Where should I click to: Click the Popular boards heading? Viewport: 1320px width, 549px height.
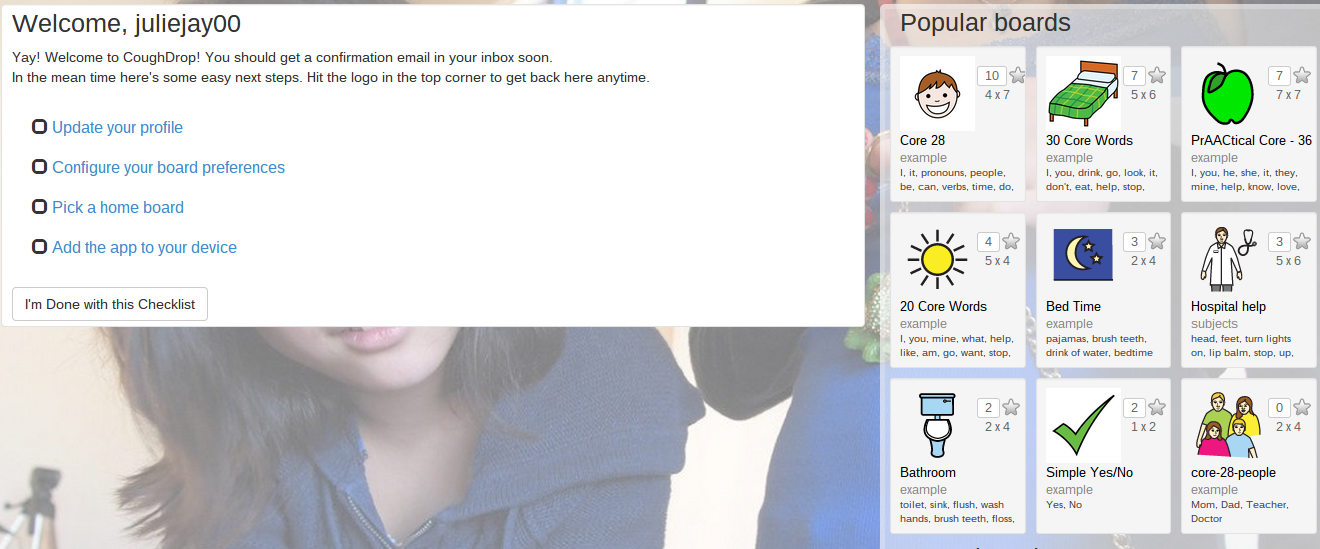point(985,23)
